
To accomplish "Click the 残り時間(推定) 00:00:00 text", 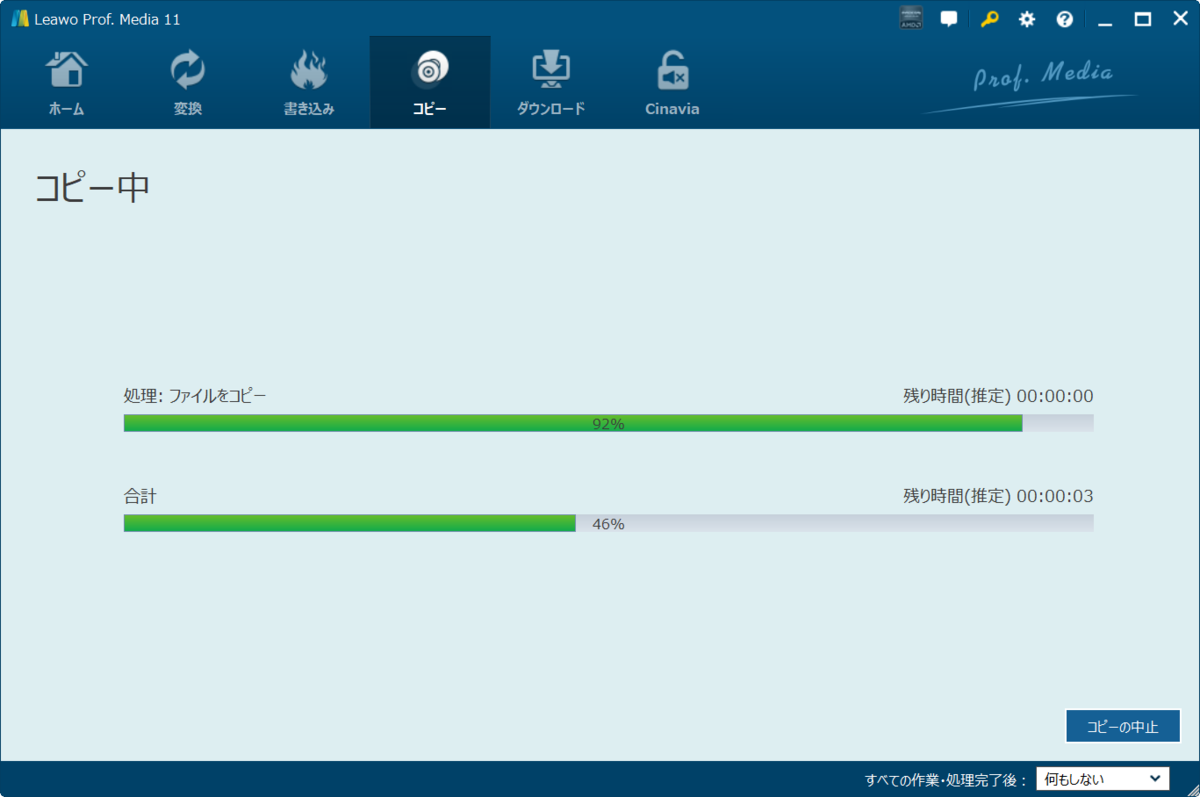I will pyautogui.click(x=998, y=396).
